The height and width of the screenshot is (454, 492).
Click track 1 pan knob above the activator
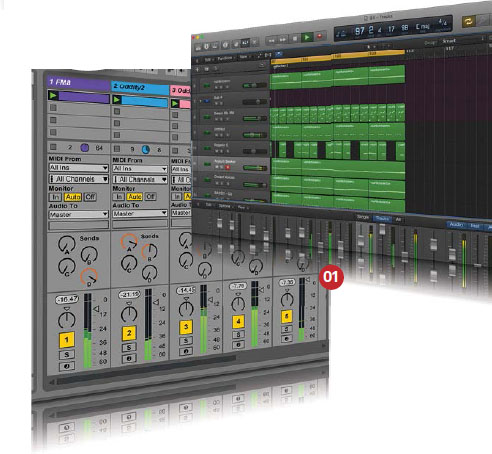coord(67,319)
